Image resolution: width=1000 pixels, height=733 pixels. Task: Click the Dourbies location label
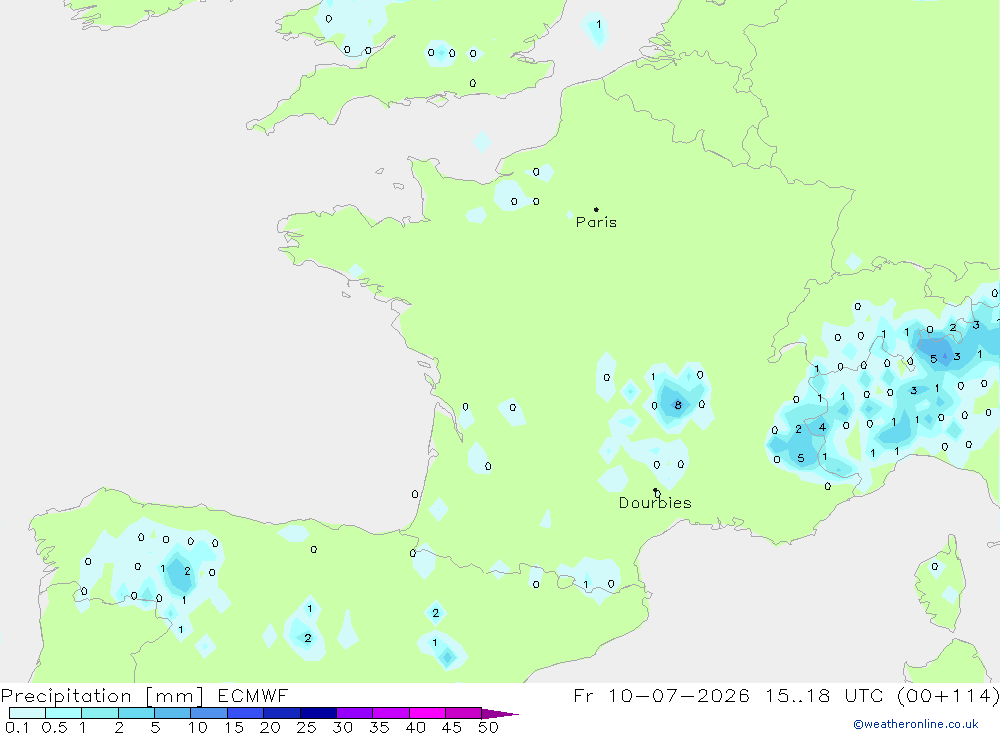click(655, 503)
